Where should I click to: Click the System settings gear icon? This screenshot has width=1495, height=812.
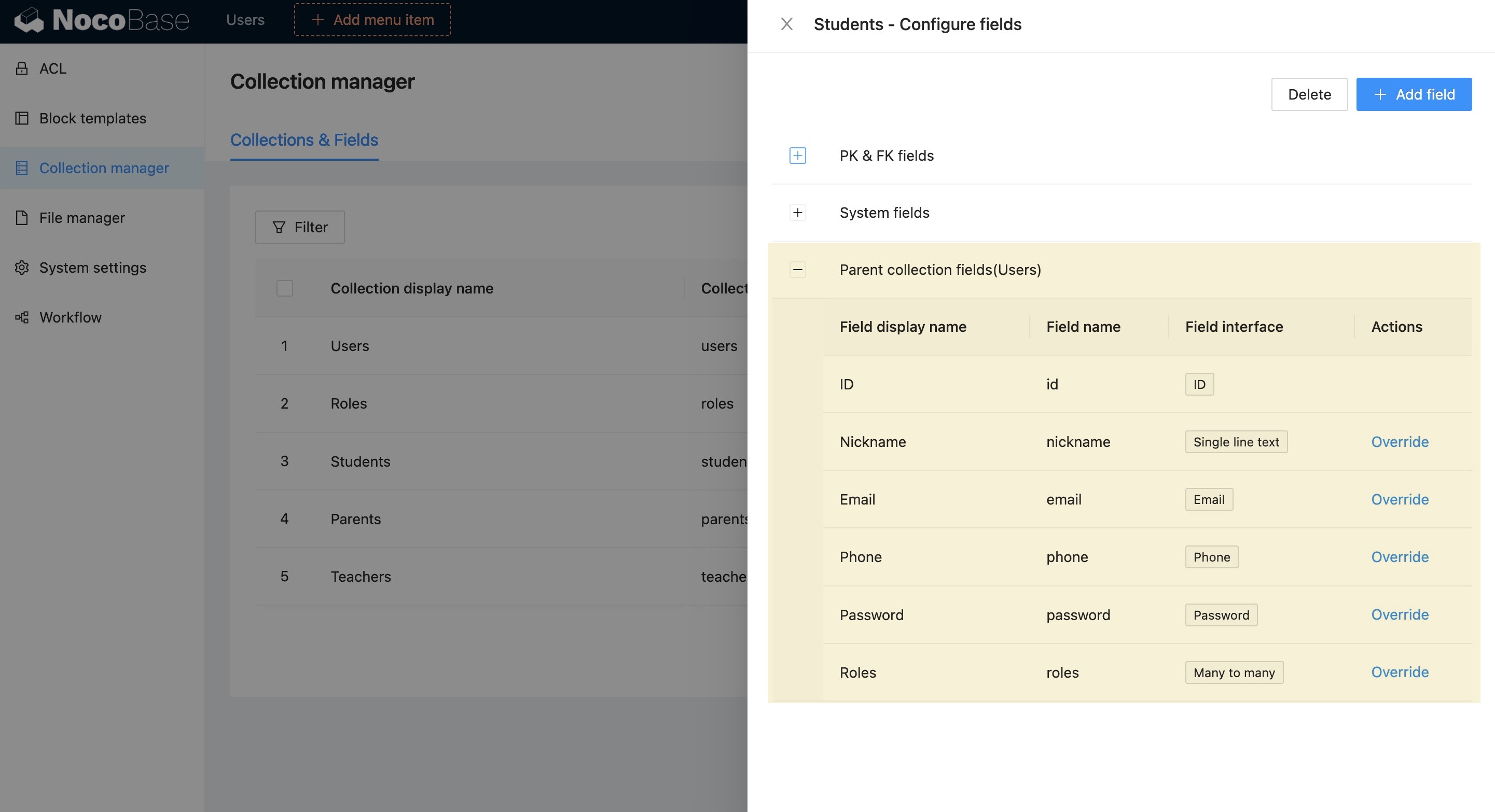(x=21, y=268)
